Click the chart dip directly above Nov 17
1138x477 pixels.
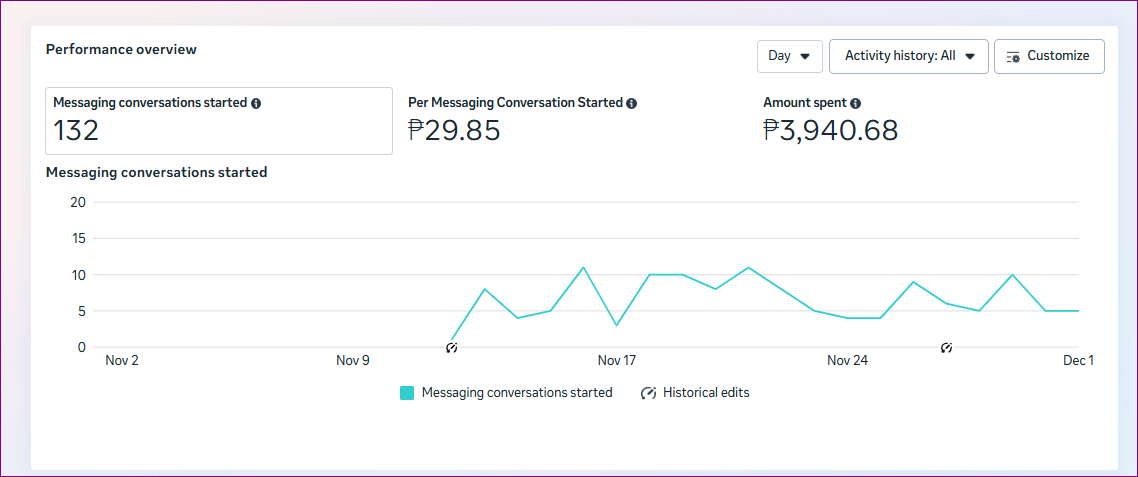click(x=616, y=325)
